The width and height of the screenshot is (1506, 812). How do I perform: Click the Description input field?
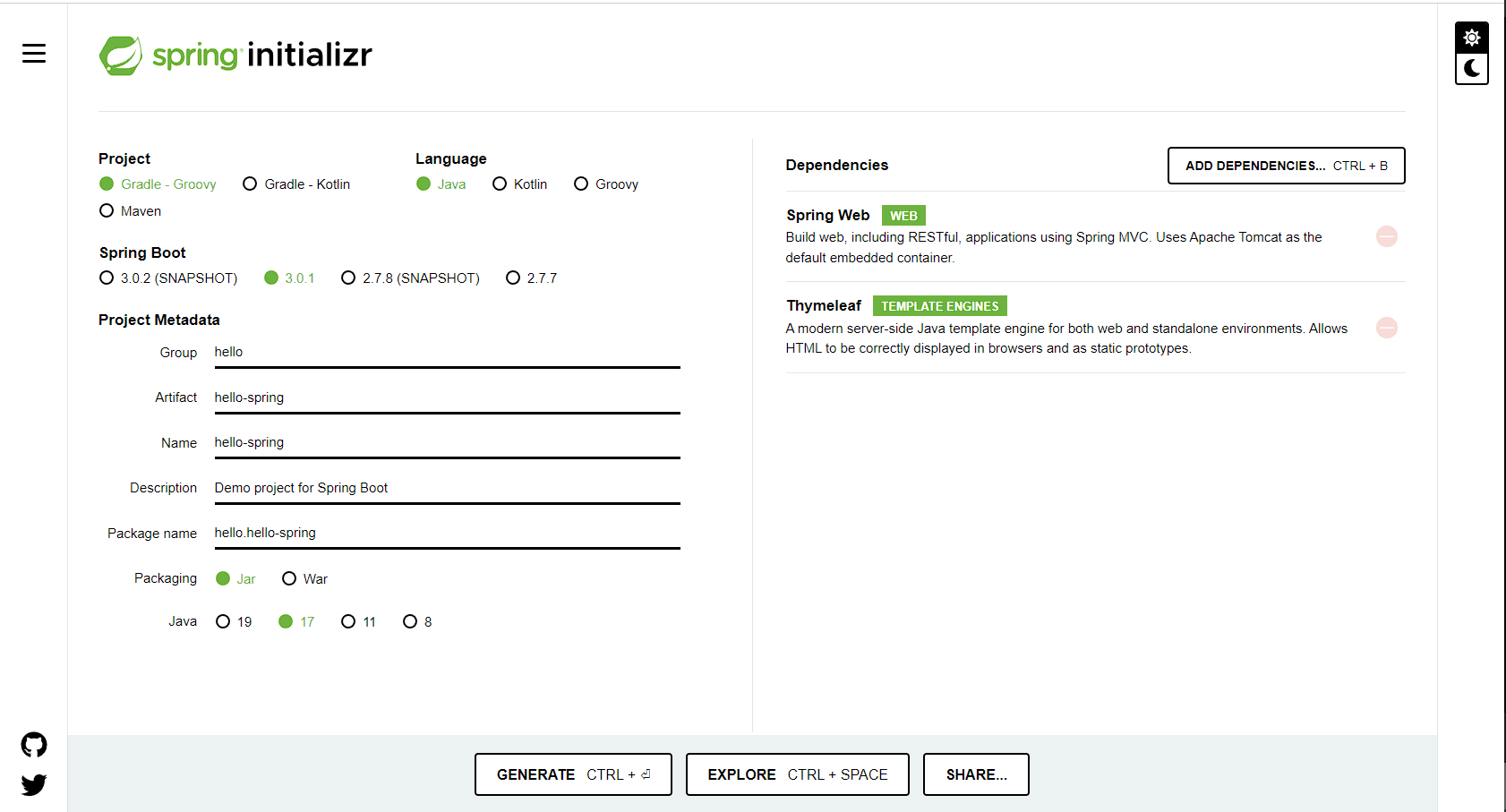448,488
